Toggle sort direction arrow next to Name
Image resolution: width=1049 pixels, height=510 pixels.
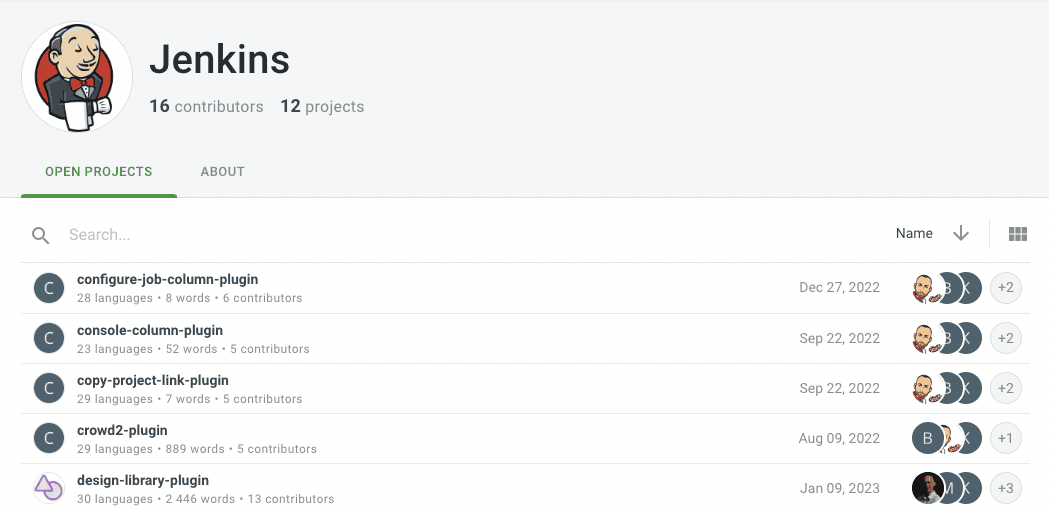[961, 233]
